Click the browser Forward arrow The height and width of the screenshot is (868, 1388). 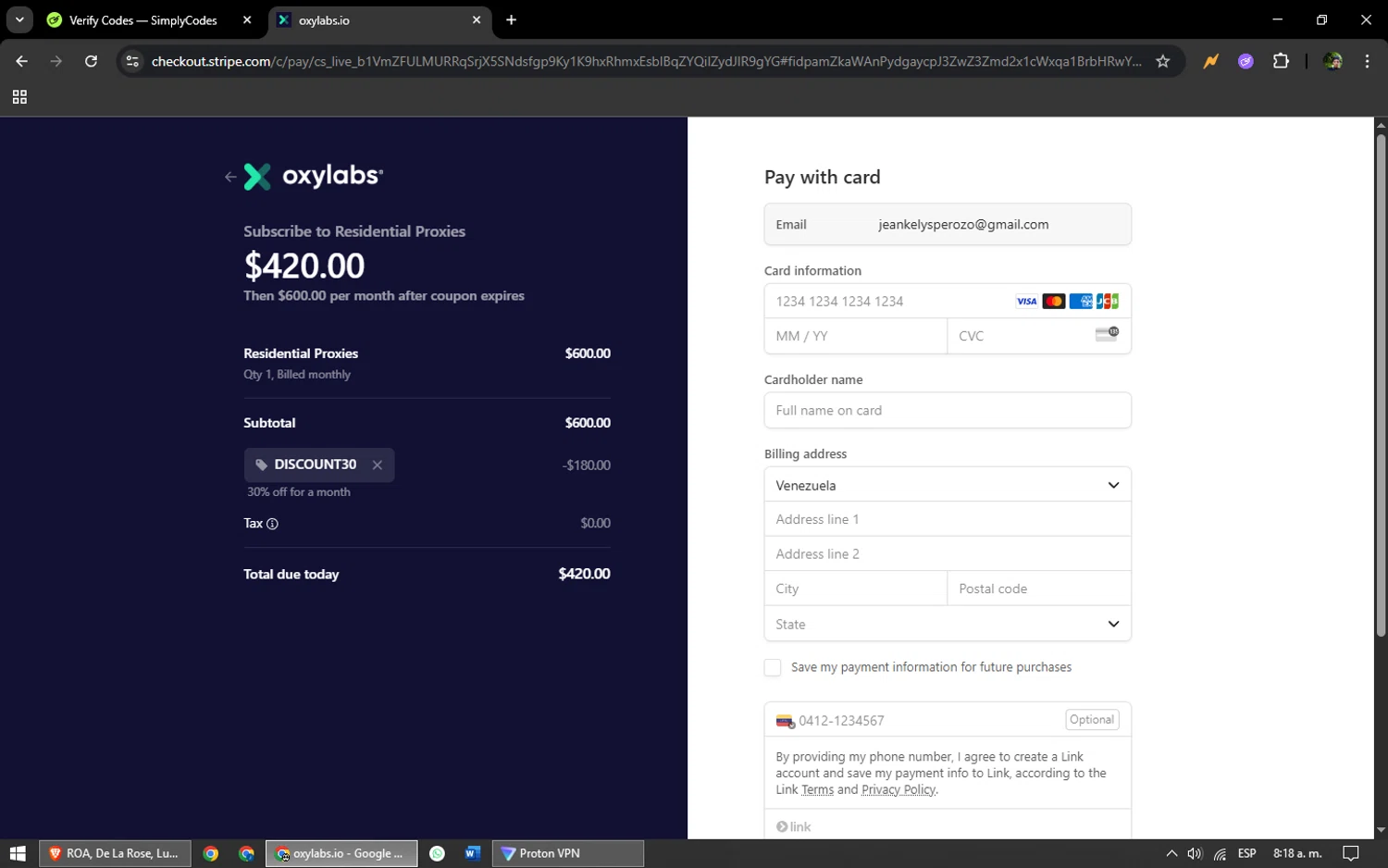56,61
